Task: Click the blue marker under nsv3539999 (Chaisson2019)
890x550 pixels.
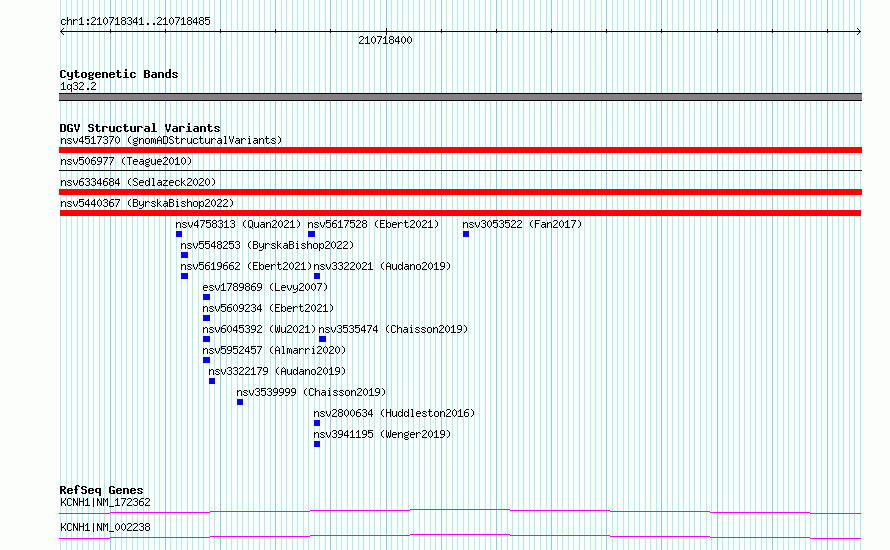Action: pyautogui.click(x=240, y=402)
